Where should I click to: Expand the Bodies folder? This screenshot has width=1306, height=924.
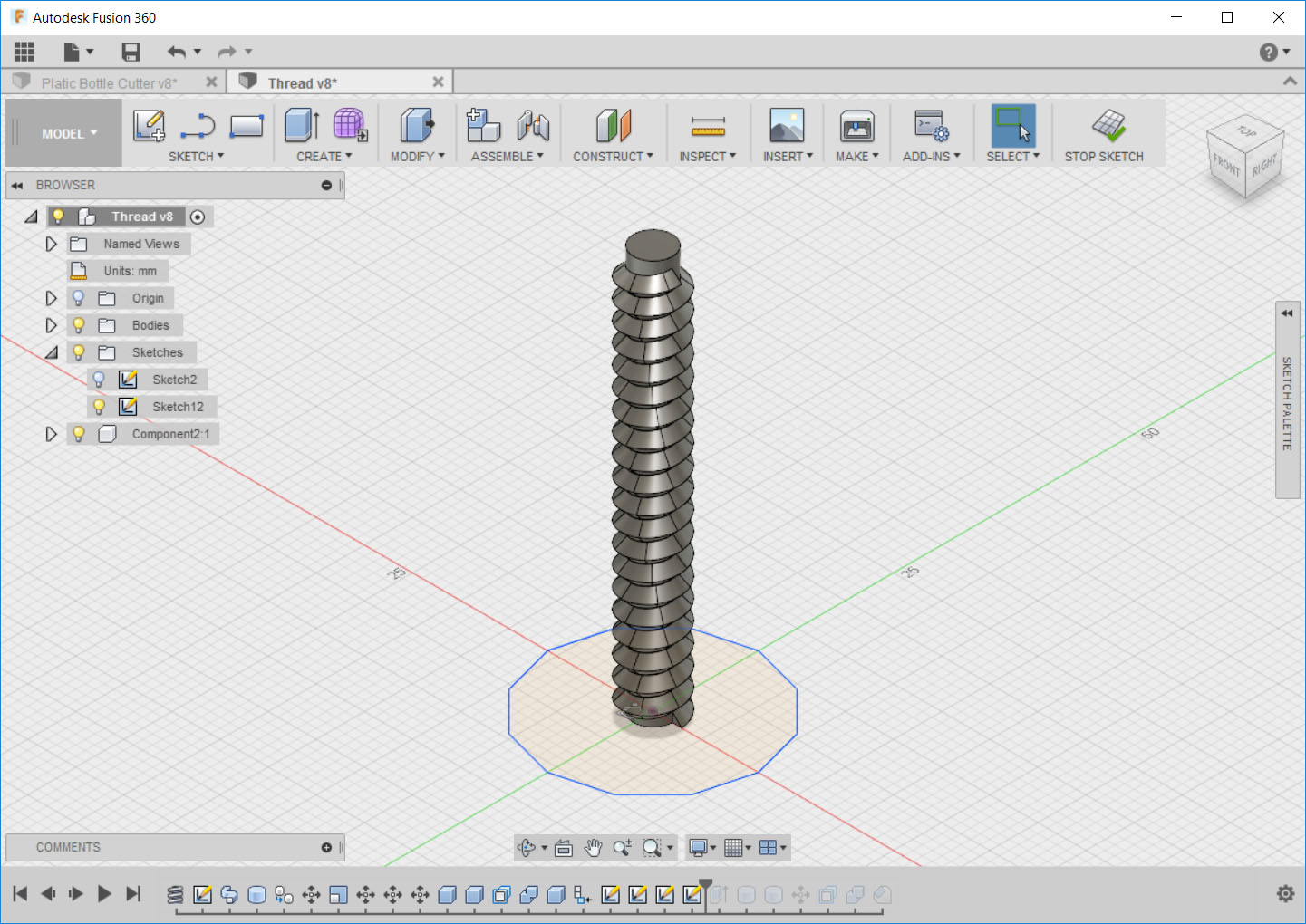coord(52,325)
